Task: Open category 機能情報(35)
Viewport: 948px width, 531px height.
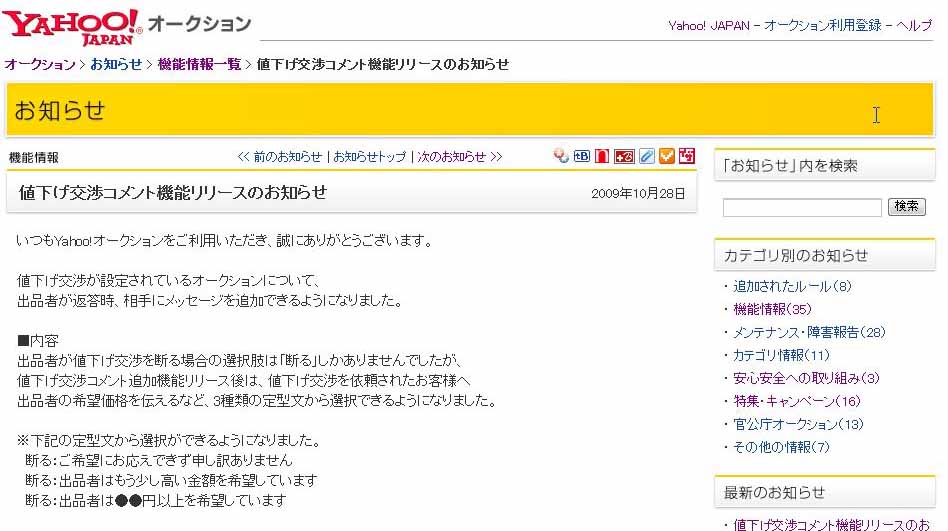Action: [772, 309]
